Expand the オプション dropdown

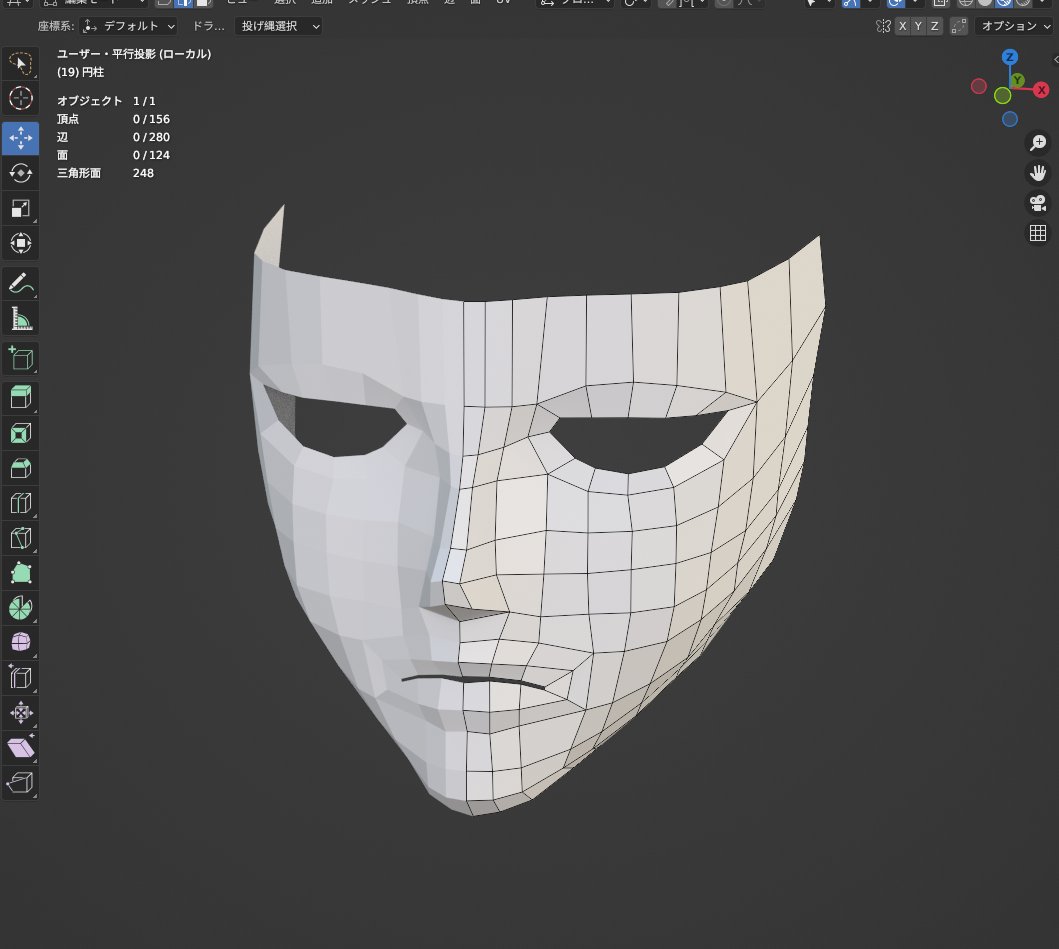click(x=1016, y=26)
